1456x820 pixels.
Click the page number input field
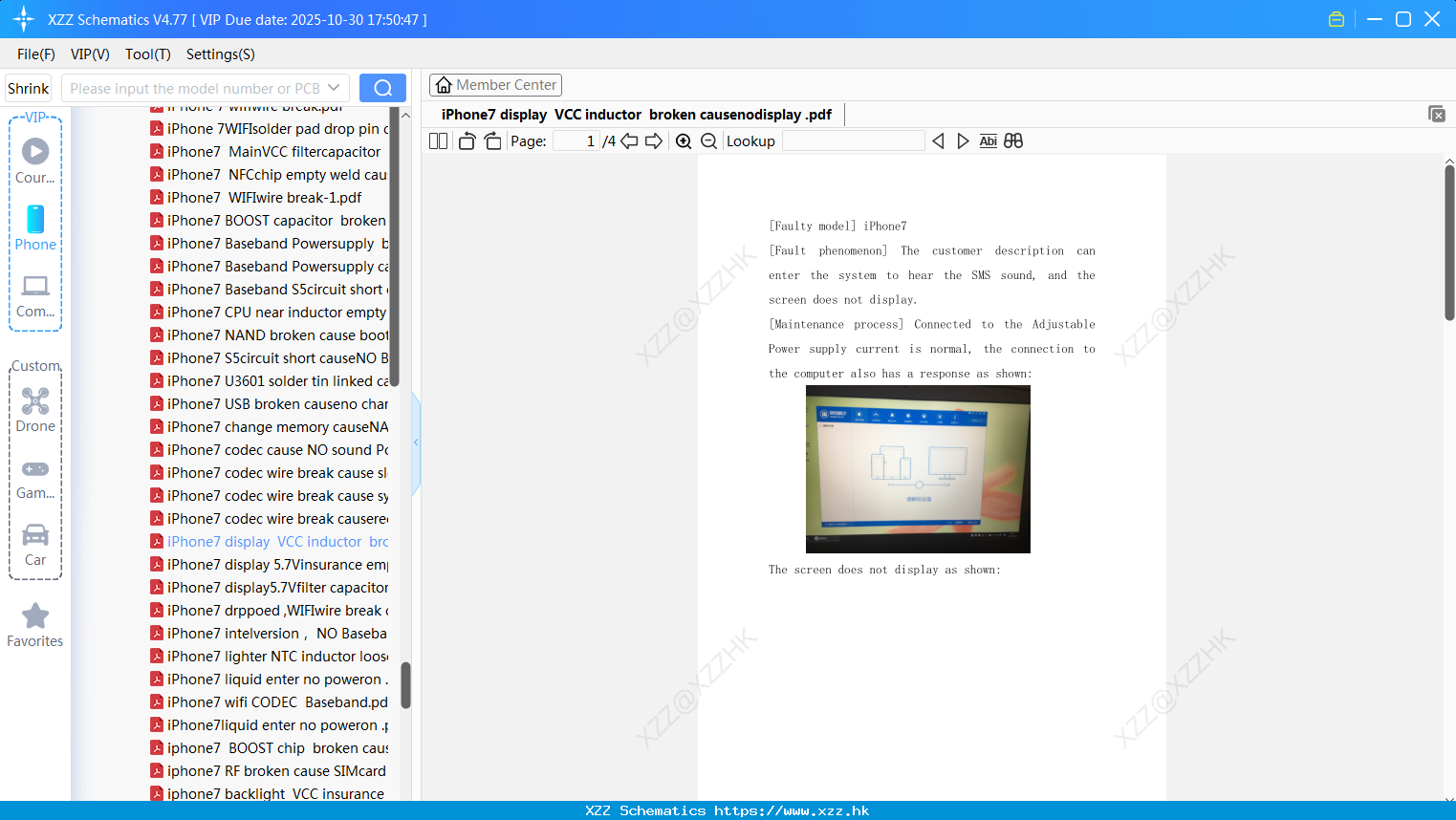click(x=576, y=140)
